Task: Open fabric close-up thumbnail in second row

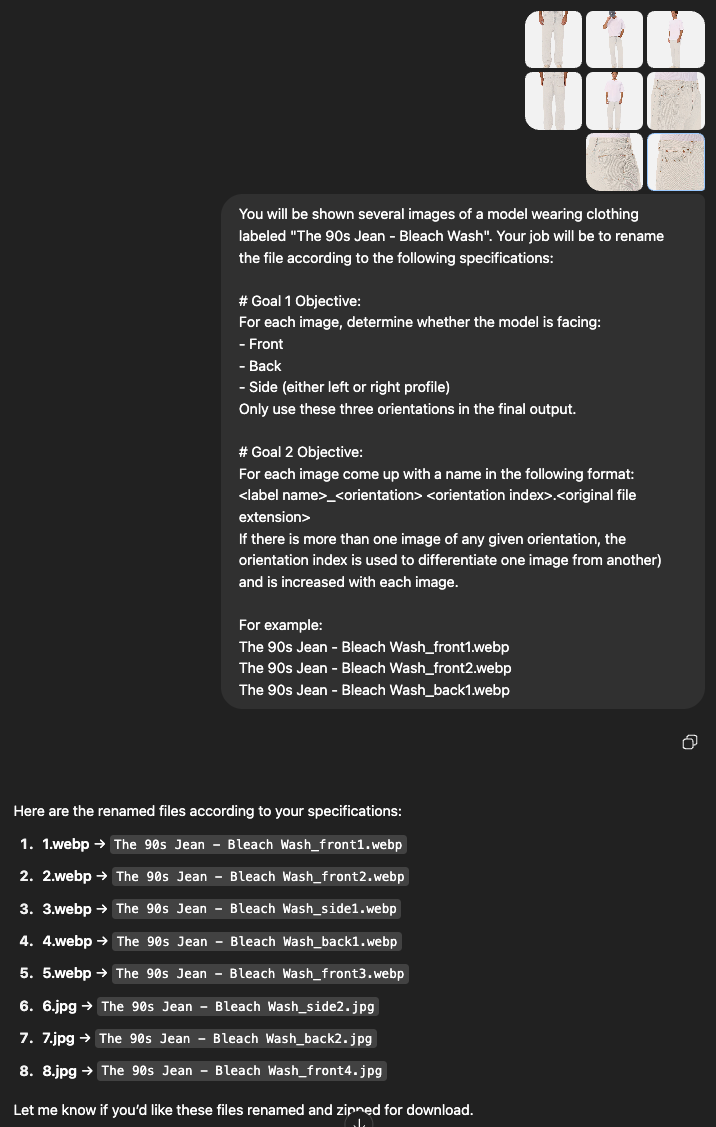Action: coord(676,101)
